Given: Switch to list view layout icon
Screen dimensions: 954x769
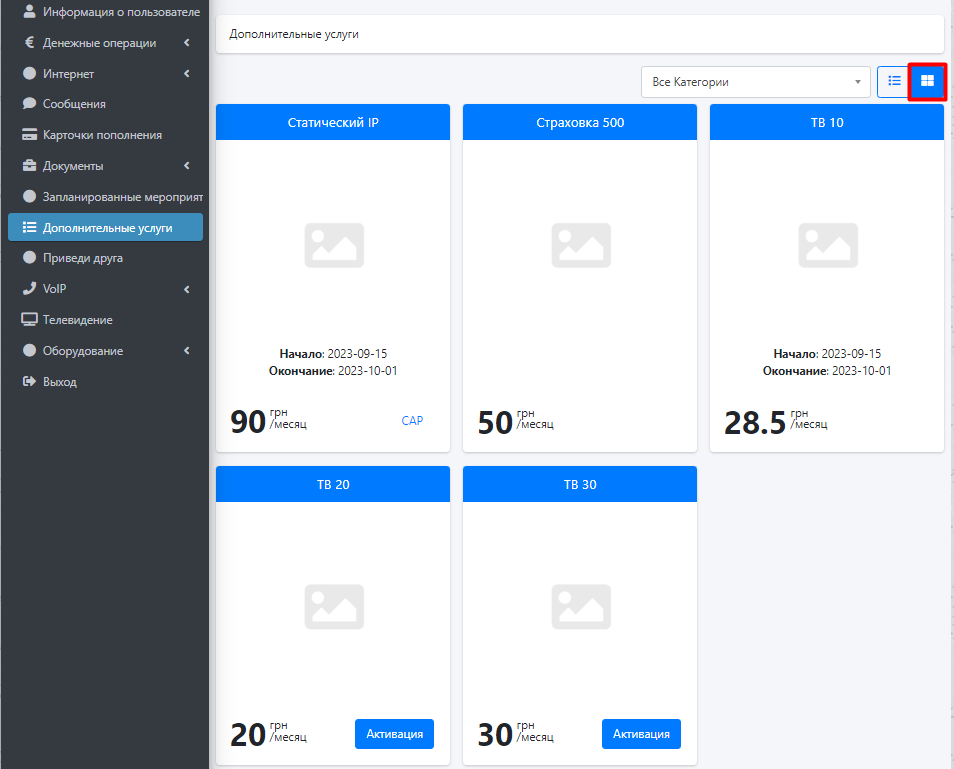Looking at the screenshot, I should [x=894, y=81].
